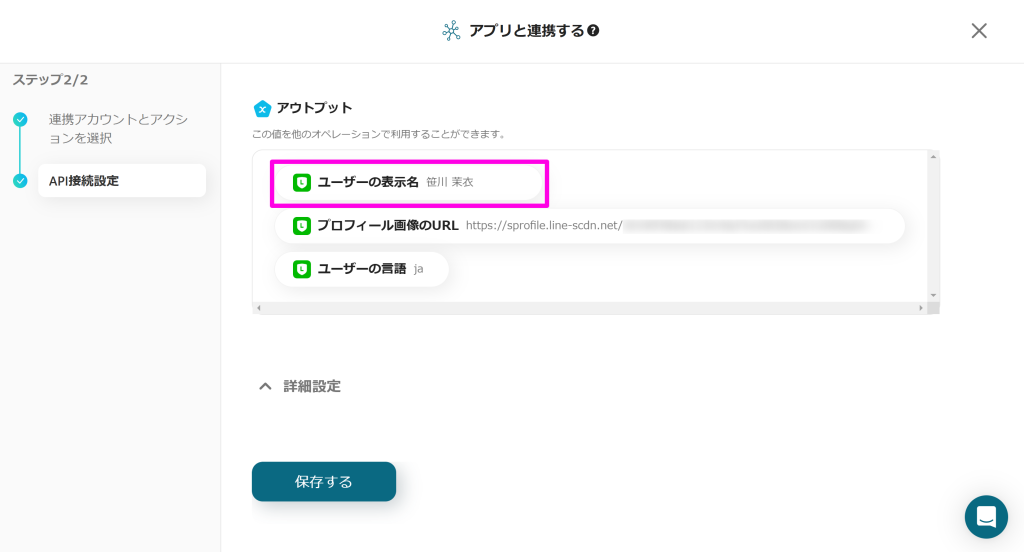Select the ユーザーの言語 ja output pill

pos(362,269)
